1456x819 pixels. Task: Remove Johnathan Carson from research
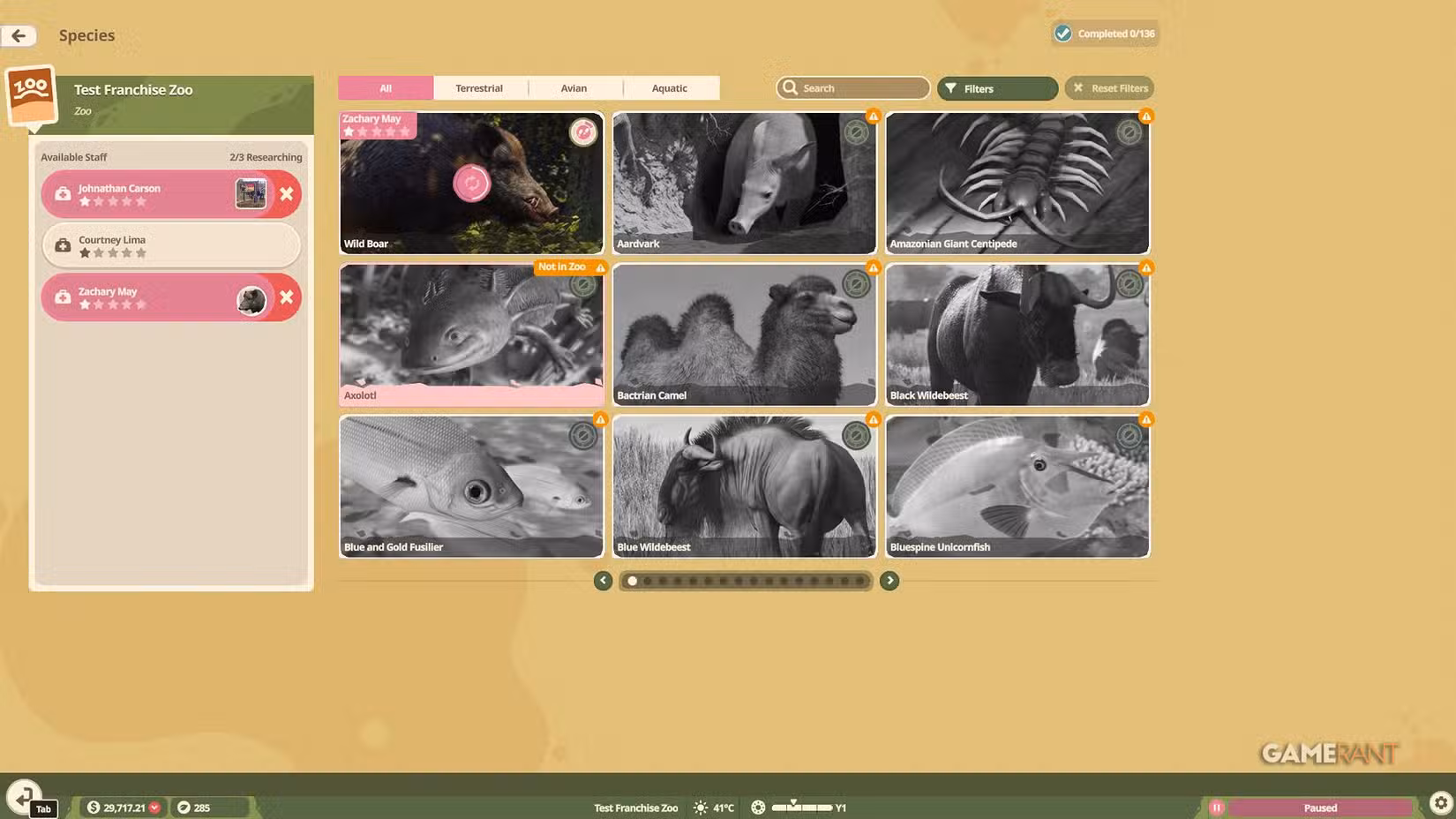click(287, 194)
